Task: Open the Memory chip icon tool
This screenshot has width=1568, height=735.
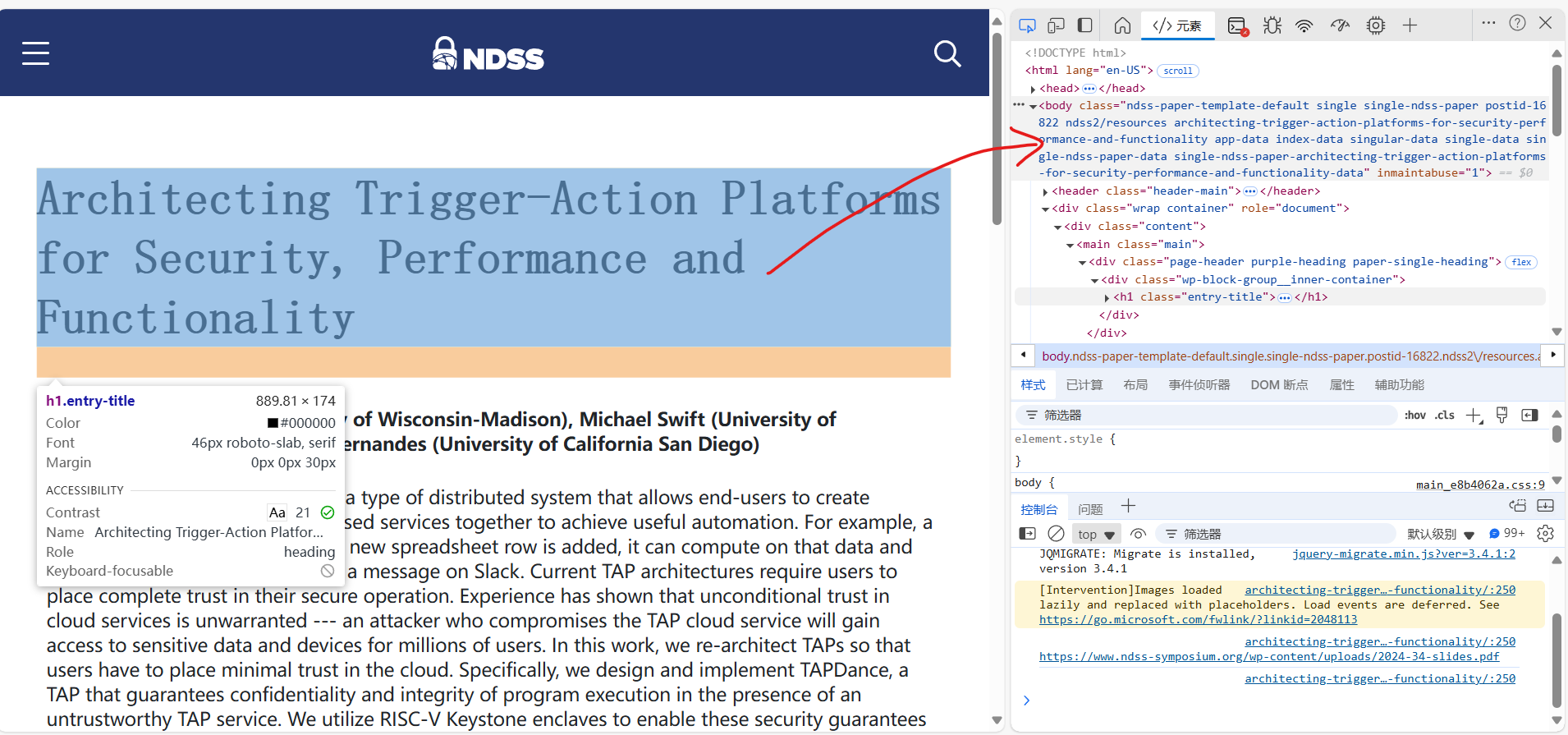Action: click(1376, 25)
